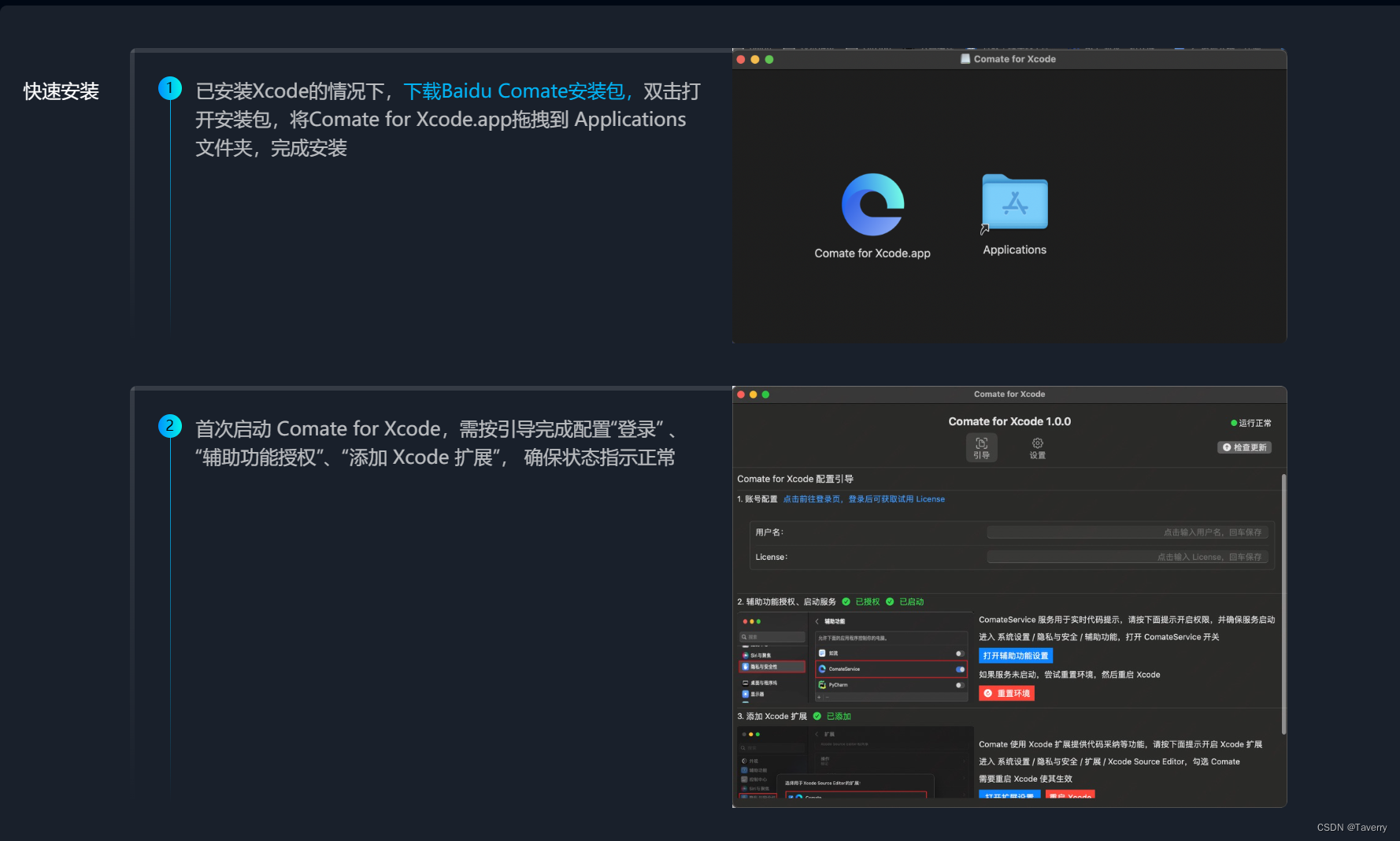Image resolution: width=1400 pixels, height=841 pixels.
Task: Toggle the 如流 switch in accessibility list
Action: [x=960, y=654]
